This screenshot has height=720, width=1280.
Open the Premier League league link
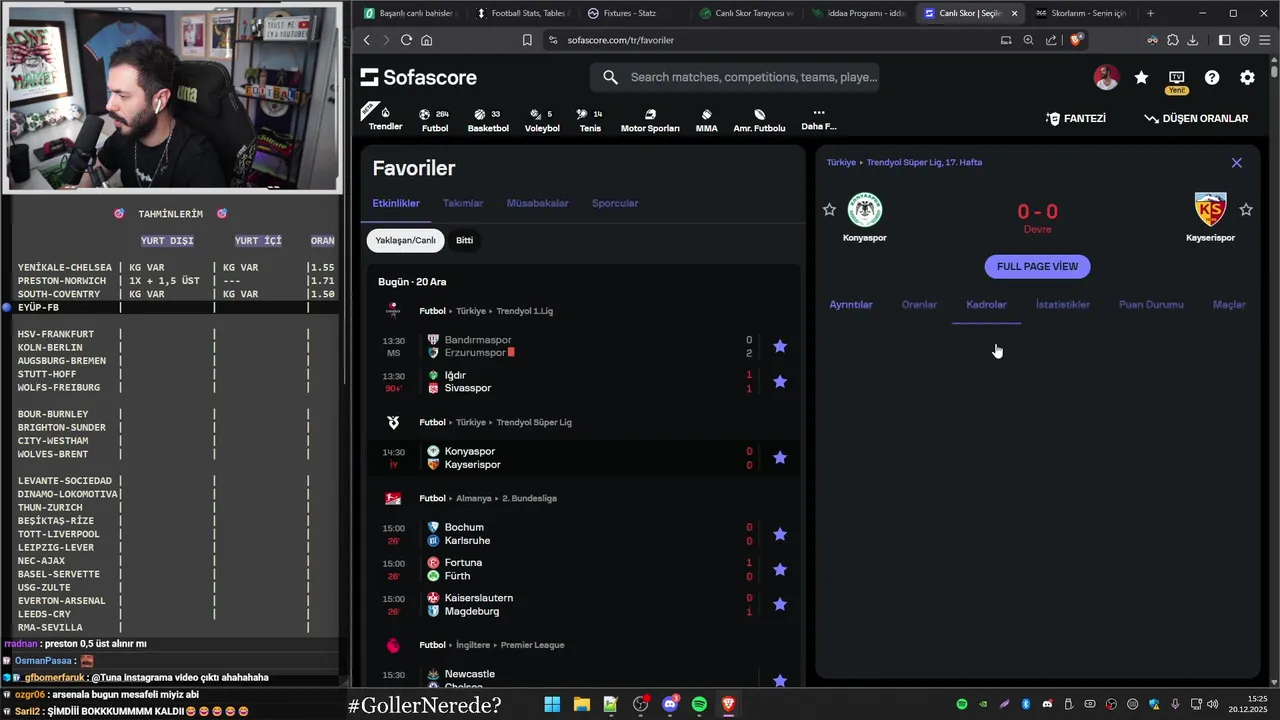pyautogui.click(x=532, y=645)
